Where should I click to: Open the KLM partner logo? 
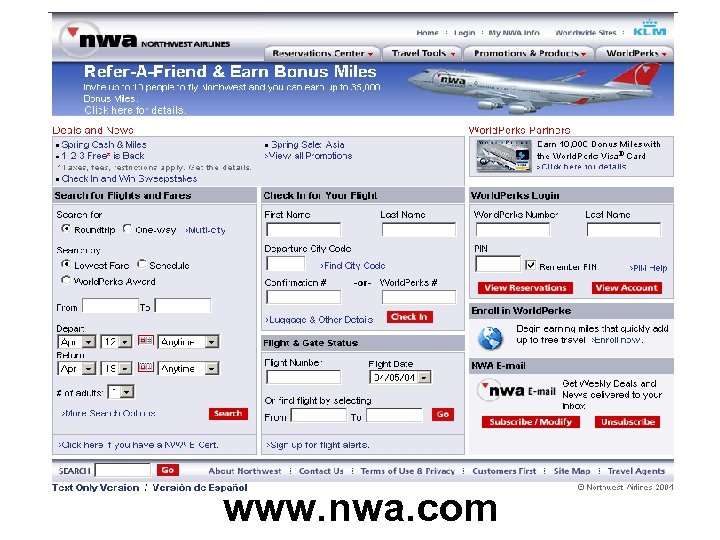pos(649,28)
